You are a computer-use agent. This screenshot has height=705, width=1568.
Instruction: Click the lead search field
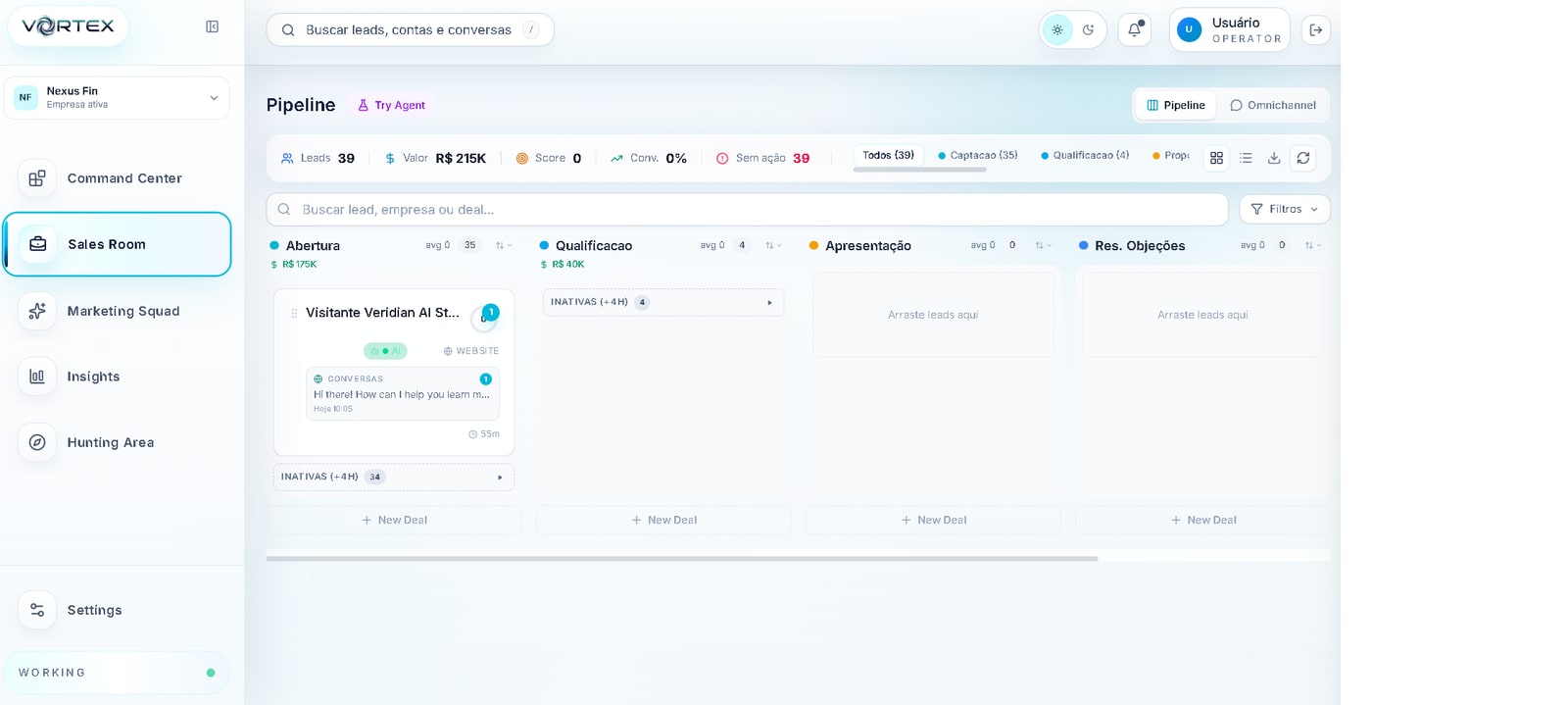(x=747, y=209)
